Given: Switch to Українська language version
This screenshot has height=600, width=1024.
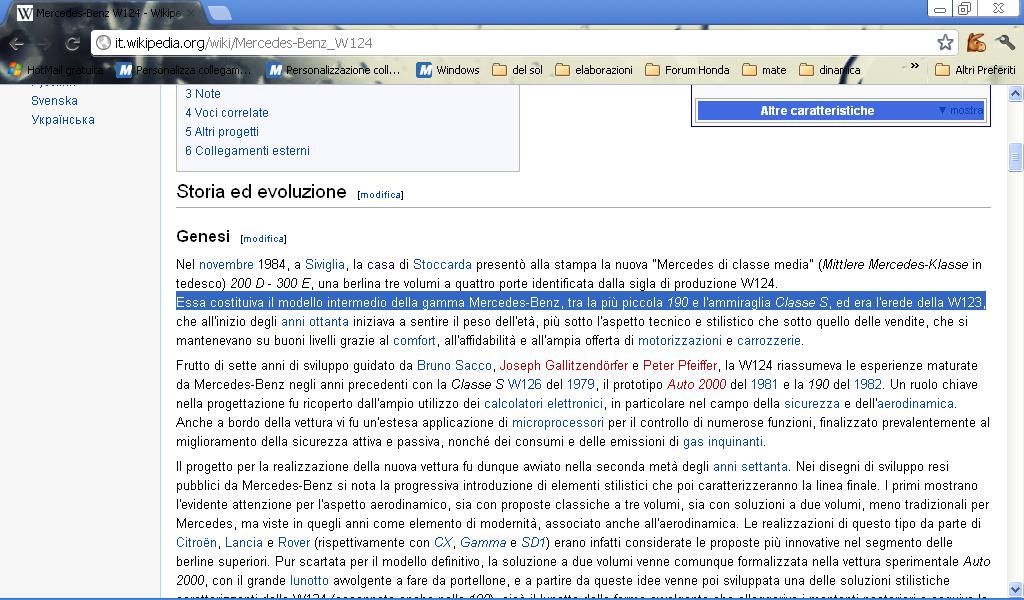Looking at the screenshot, I should tap(63, 119).
